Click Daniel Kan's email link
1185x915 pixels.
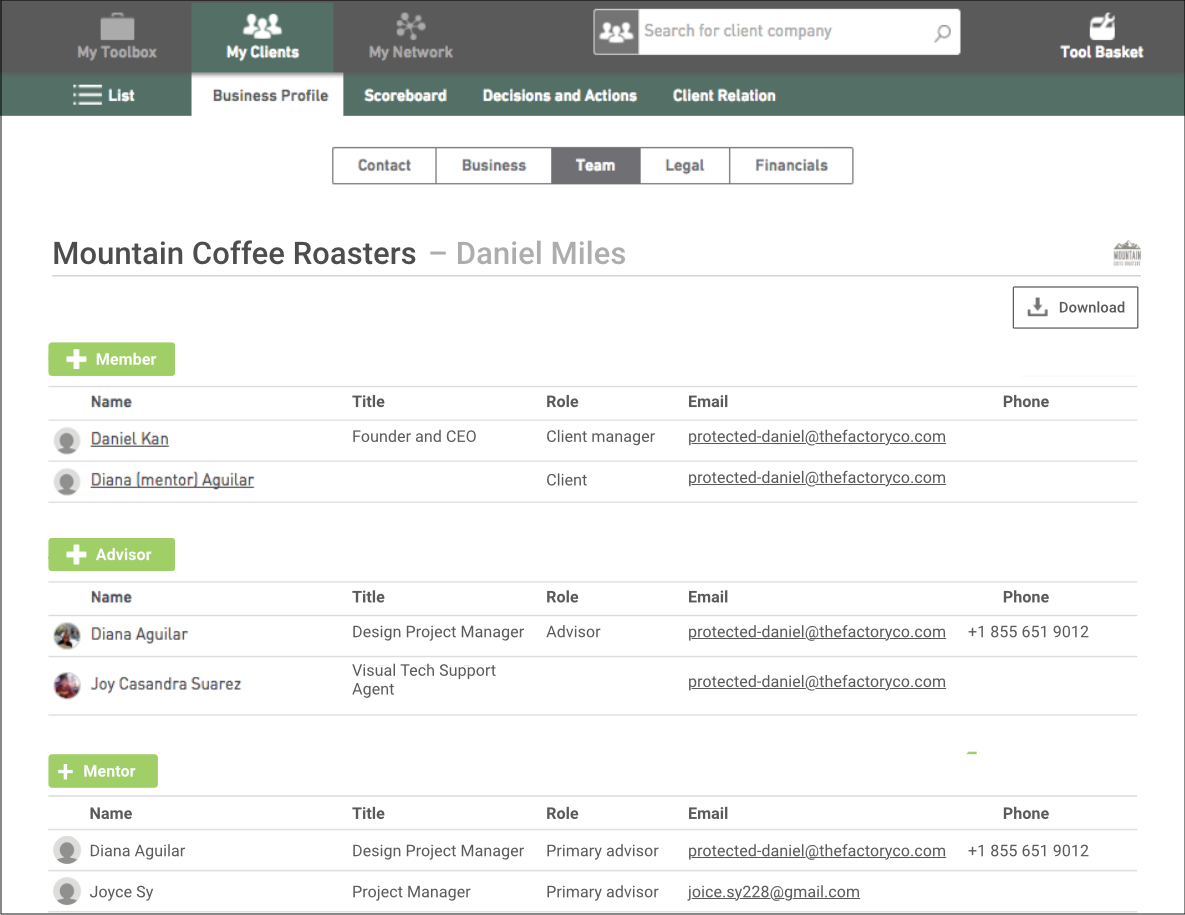[816, 437]
